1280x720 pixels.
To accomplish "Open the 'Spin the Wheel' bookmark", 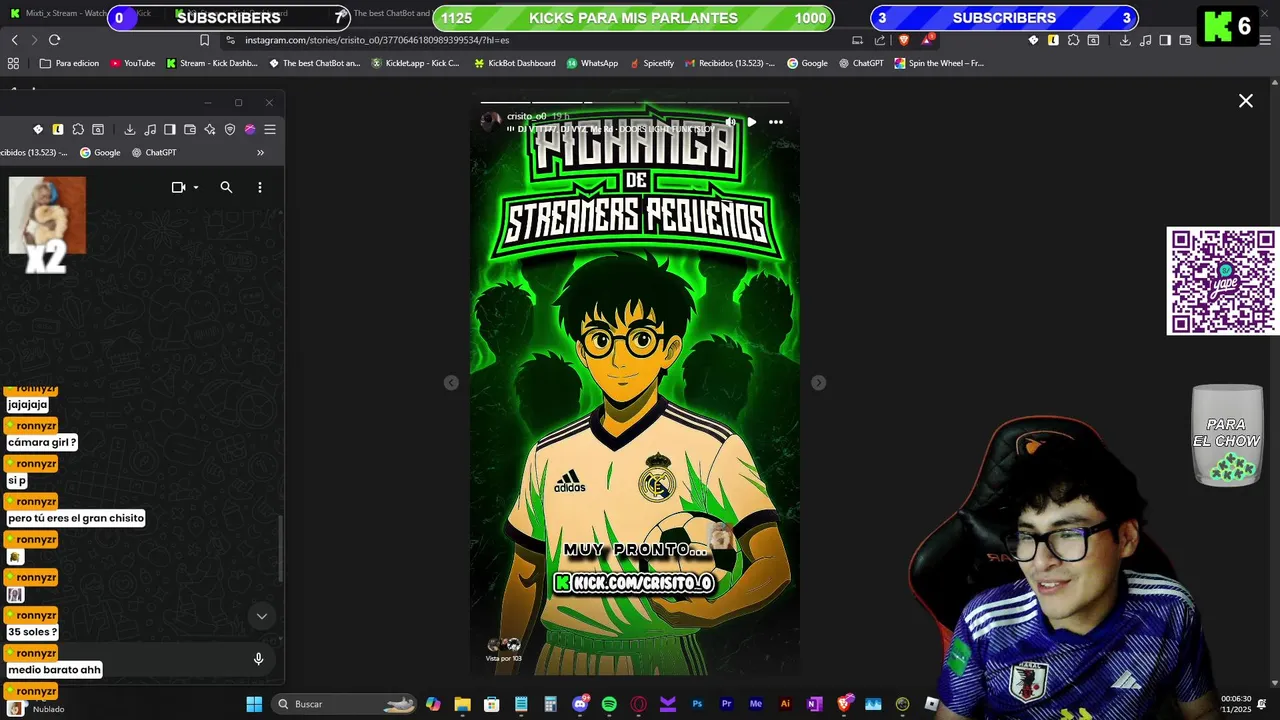I will point(939,63).
